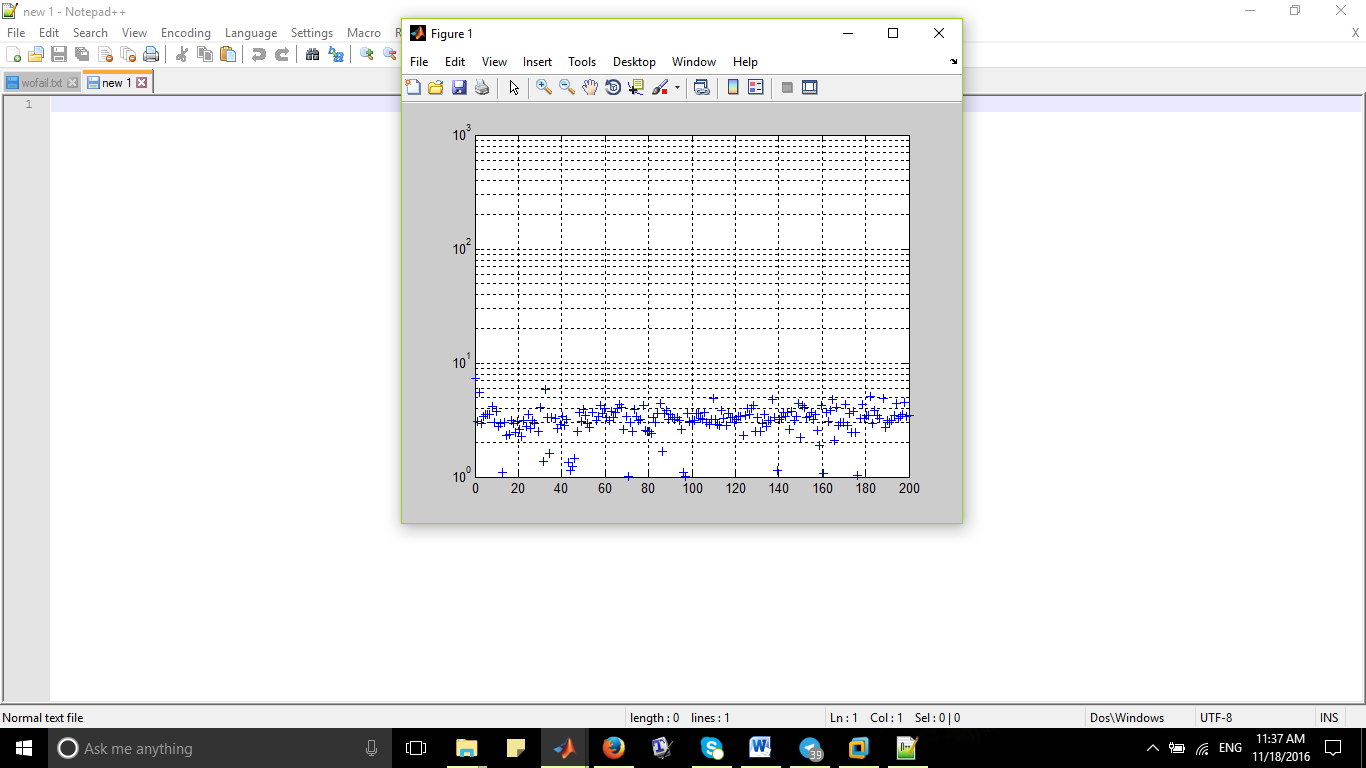Viewport: 1366px width, 768px height.
Task: Click Notepad++ Paste icon
Action: tap(228, 55)
